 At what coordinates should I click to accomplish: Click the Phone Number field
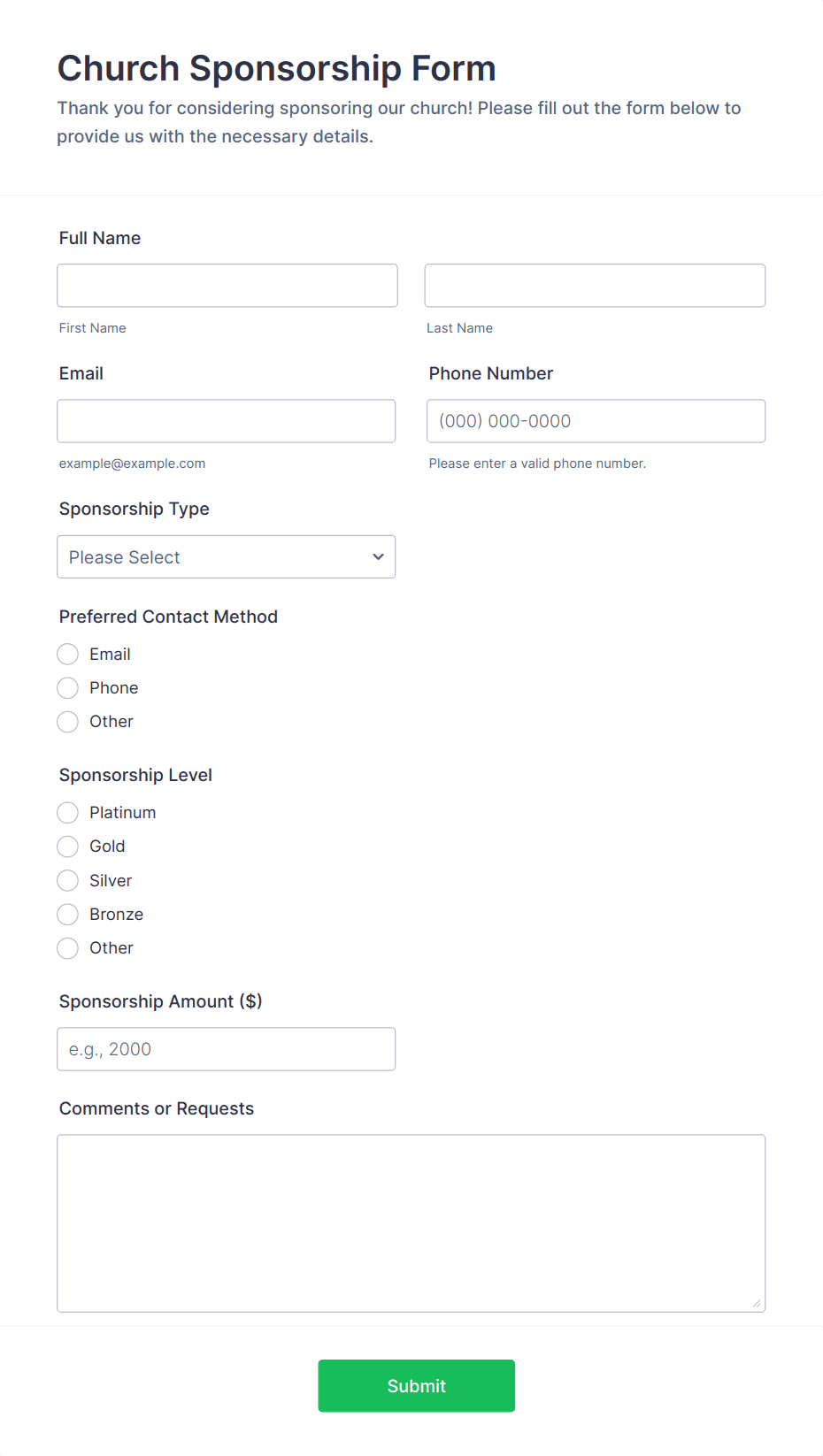595,420
